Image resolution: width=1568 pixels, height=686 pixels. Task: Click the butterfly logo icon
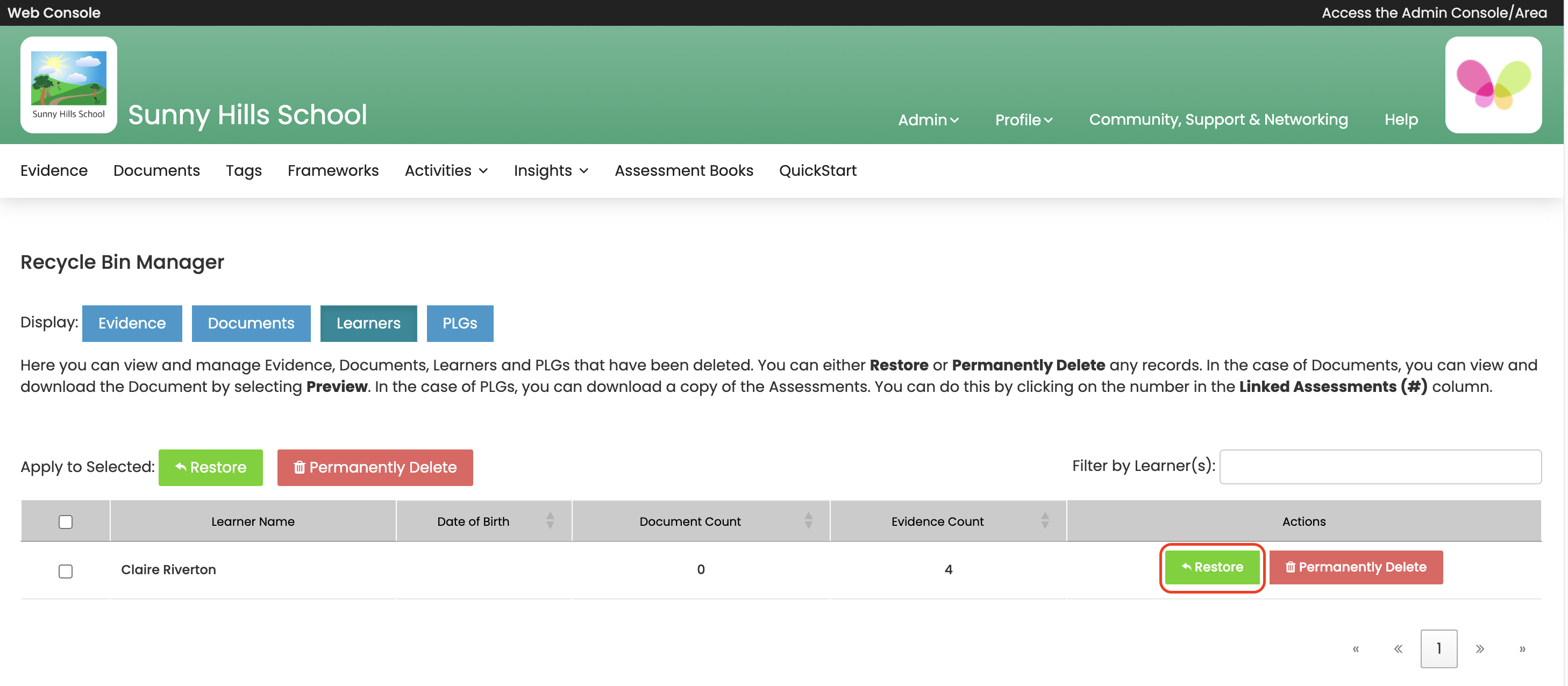(1493, 84)
